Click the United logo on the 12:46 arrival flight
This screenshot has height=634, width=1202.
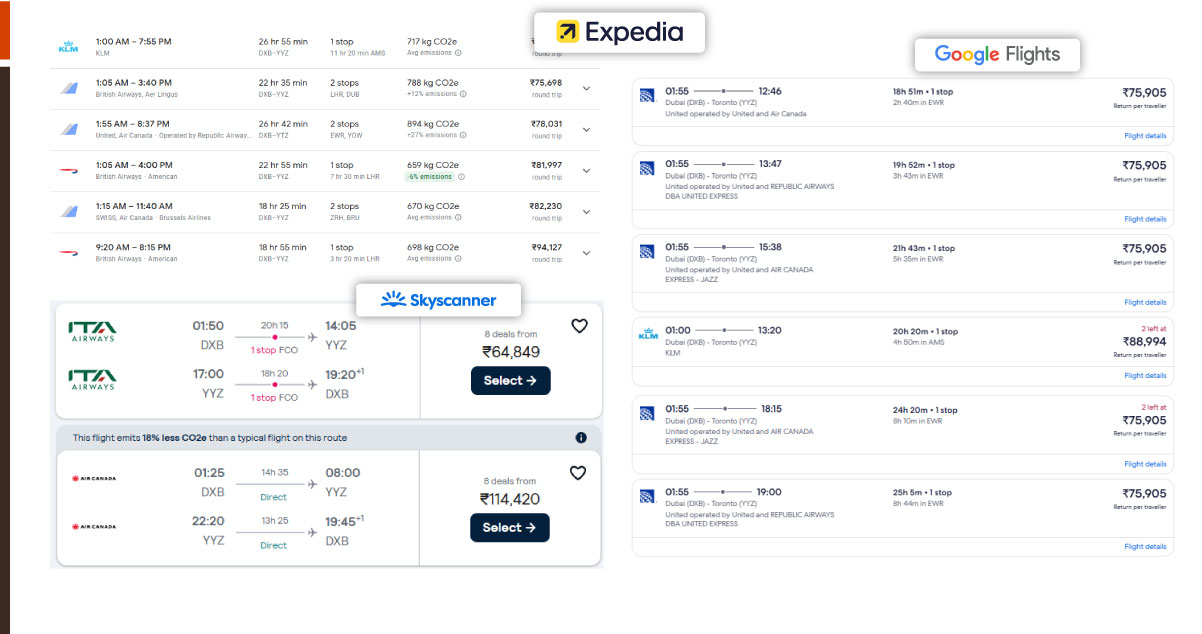click(x=646, y=96)
